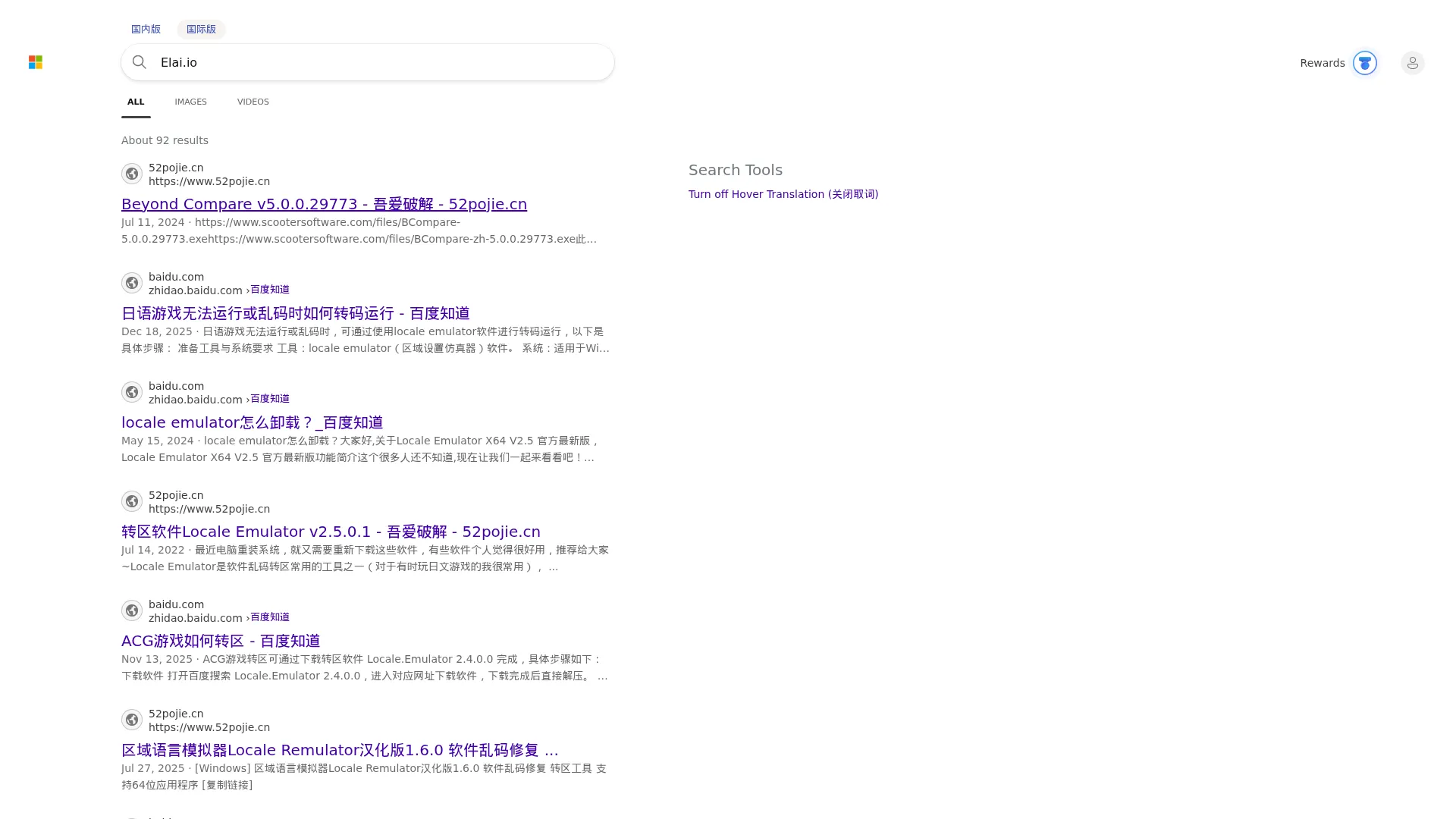Click zhidao.baidu.com URL above ACG游戏 result
The width and height of the screenshot is (1456, 819).
[196, 618]
